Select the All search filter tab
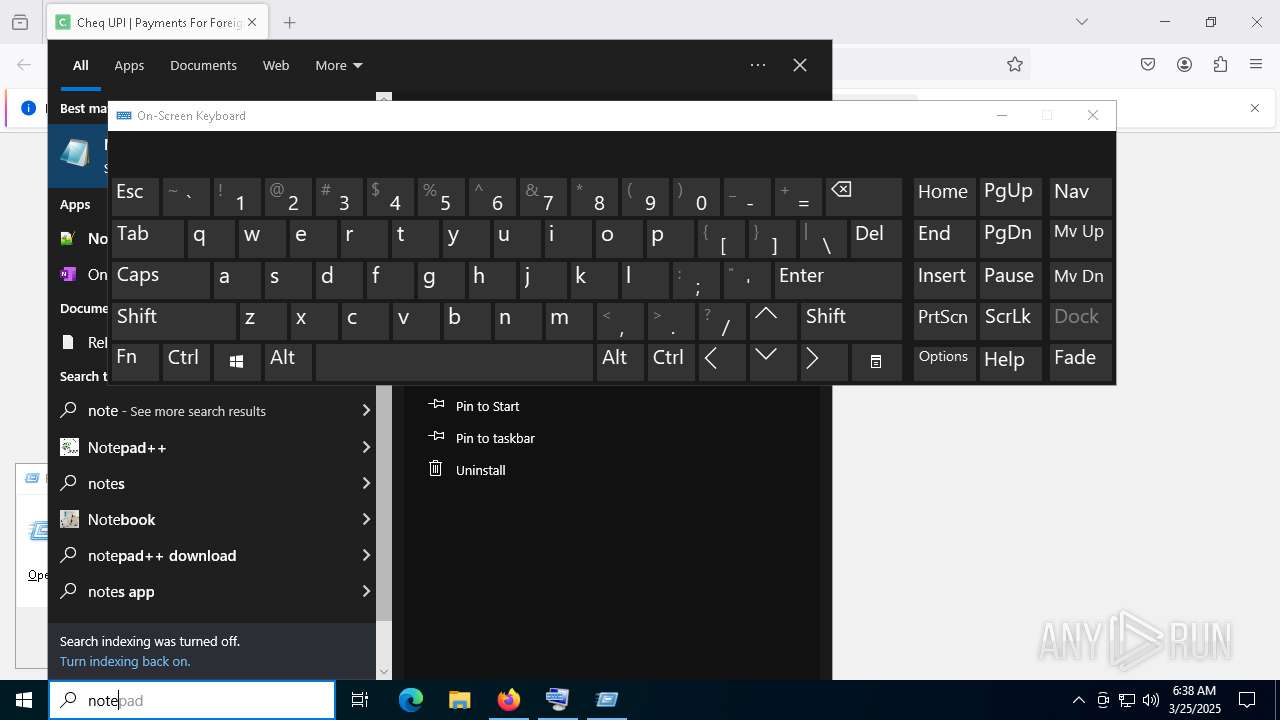 coord(81,65)
